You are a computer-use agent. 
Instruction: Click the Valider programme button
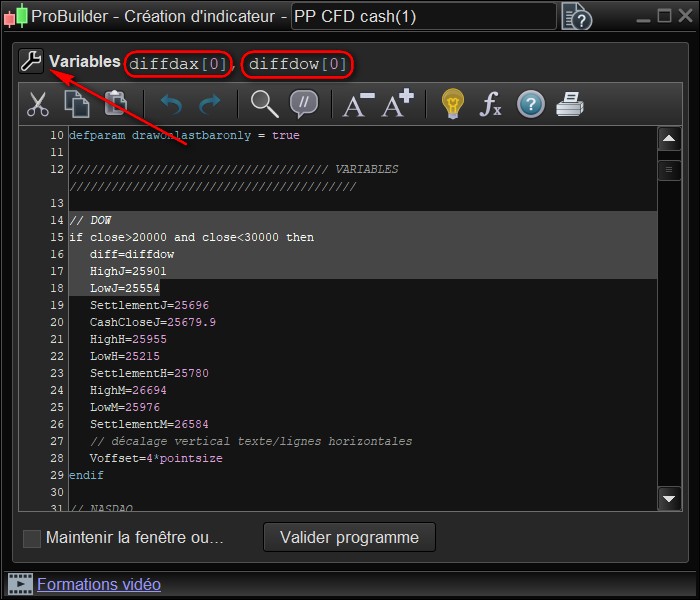[x=349, y=537]
